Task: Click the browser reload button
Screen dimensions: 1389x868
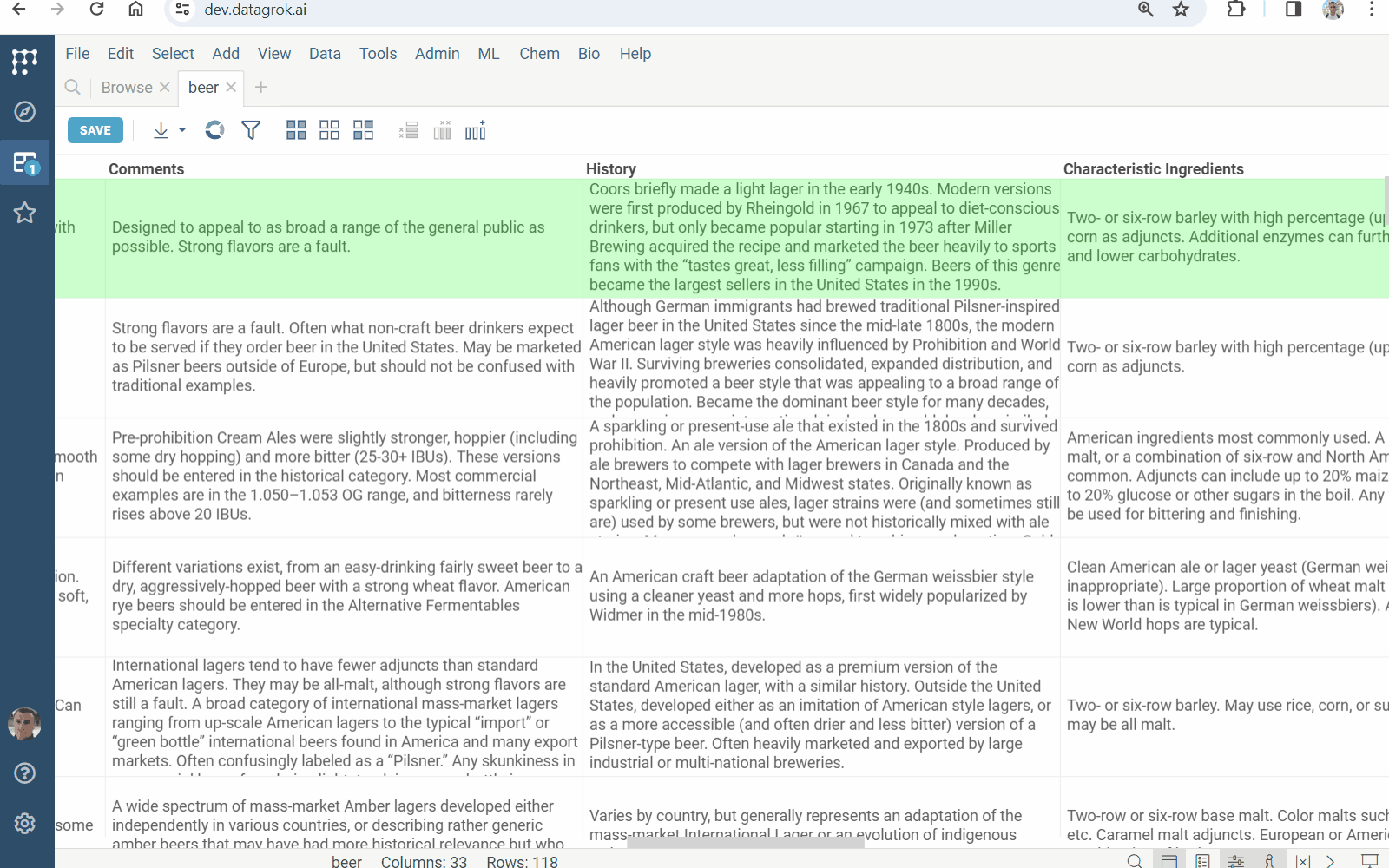Action: [x=96, y=10]
